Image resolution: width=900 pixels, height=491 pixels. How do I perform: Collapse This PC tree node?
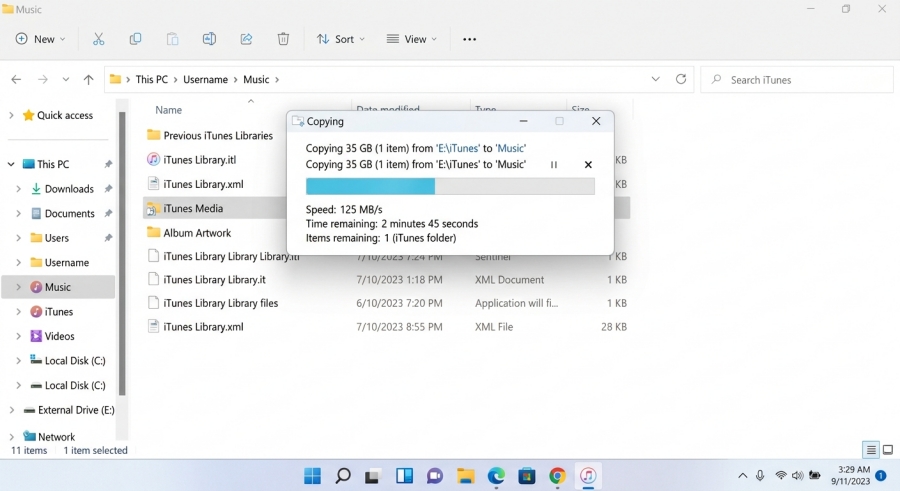click(11, 164)
